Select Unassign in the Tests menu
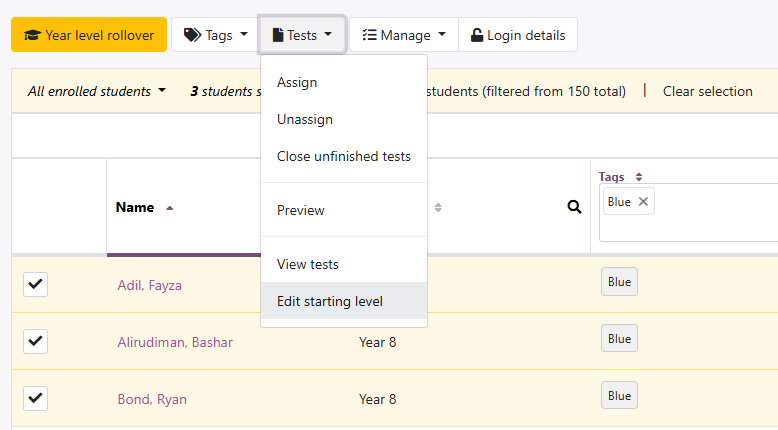778x430 pixels. [x=305, y=119]
